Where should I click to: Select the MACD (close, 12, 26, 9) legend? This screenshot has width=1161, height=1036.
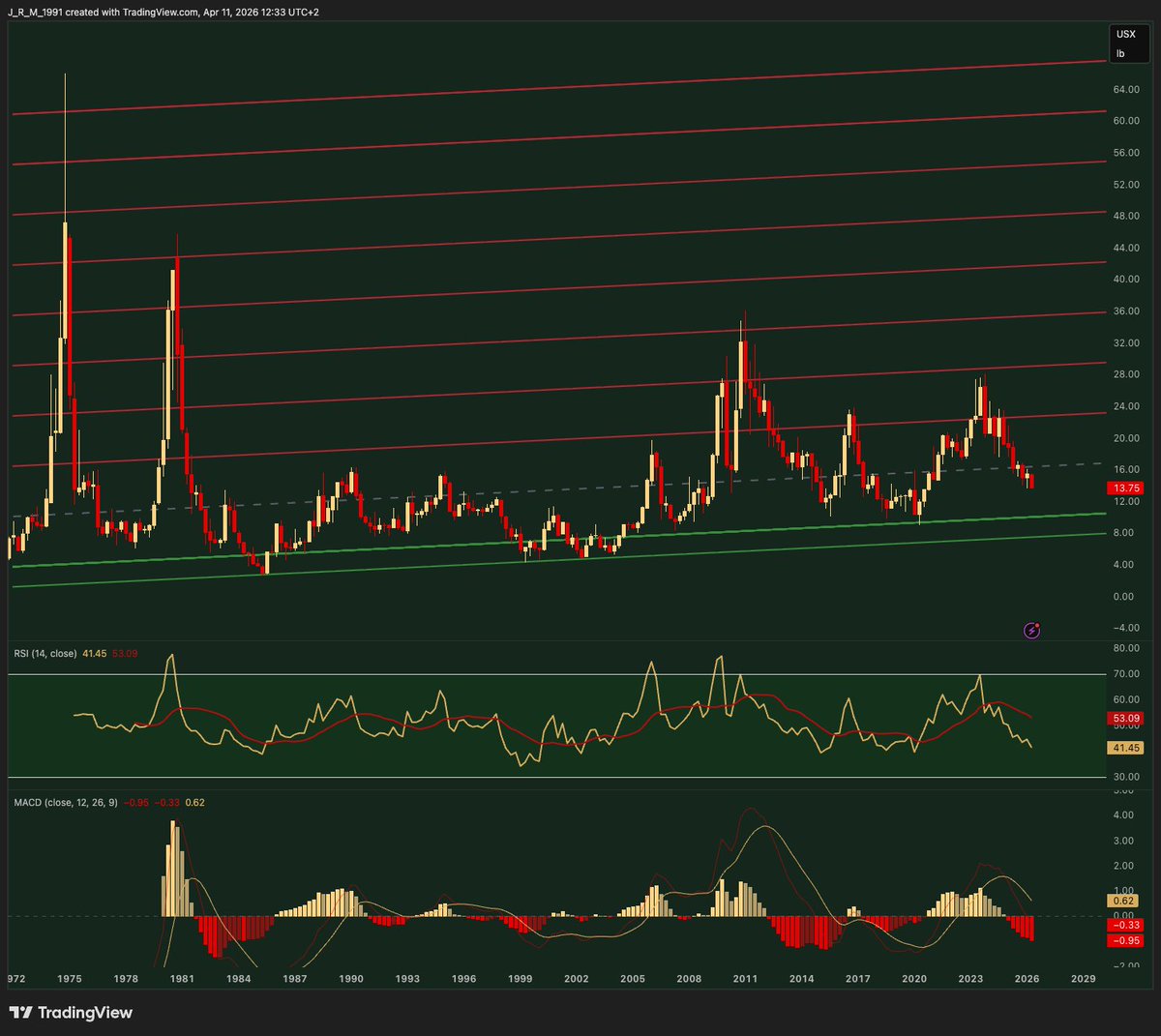click(66, 803)
